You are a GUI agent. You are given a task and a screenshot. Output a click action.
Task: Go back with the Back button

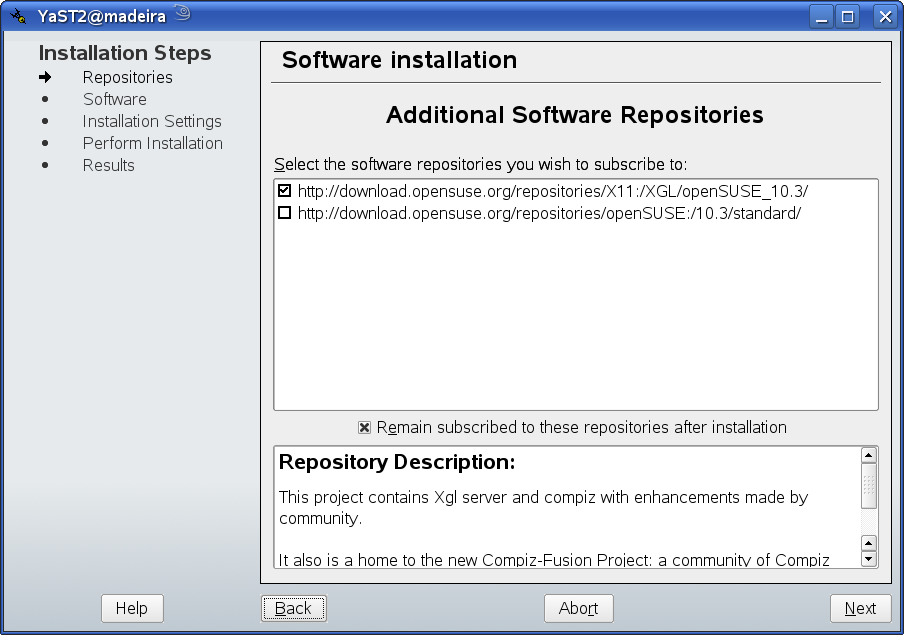pyautogui.click(x=293, y=608)
